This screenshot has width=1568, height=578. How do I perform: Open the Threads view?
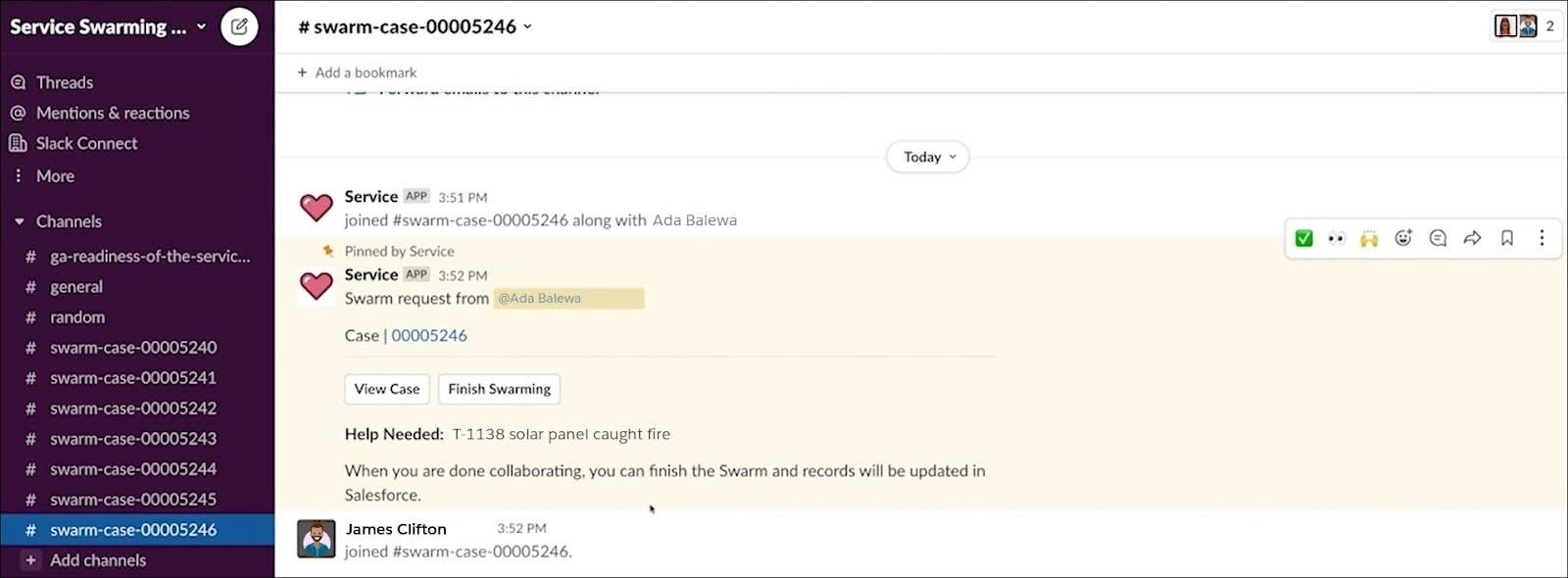[x=65, y=82]
